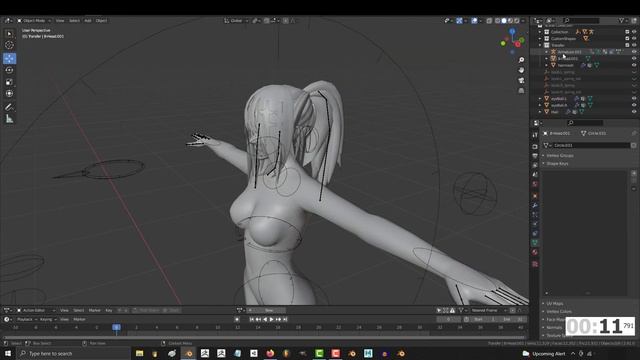Open the Global transform orientation dropdown

[236, 20]
